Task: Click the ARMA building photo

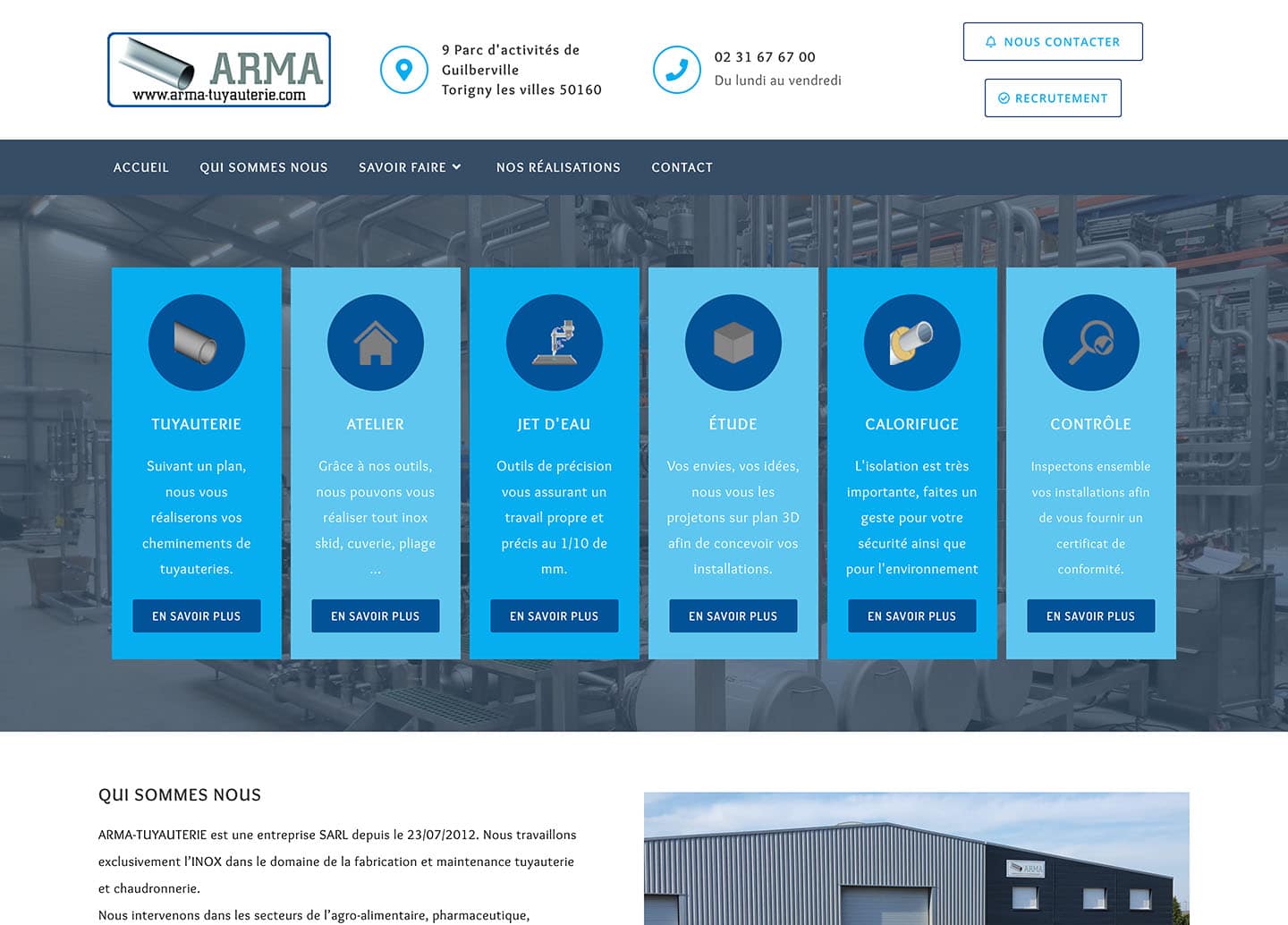Action: 917,859
